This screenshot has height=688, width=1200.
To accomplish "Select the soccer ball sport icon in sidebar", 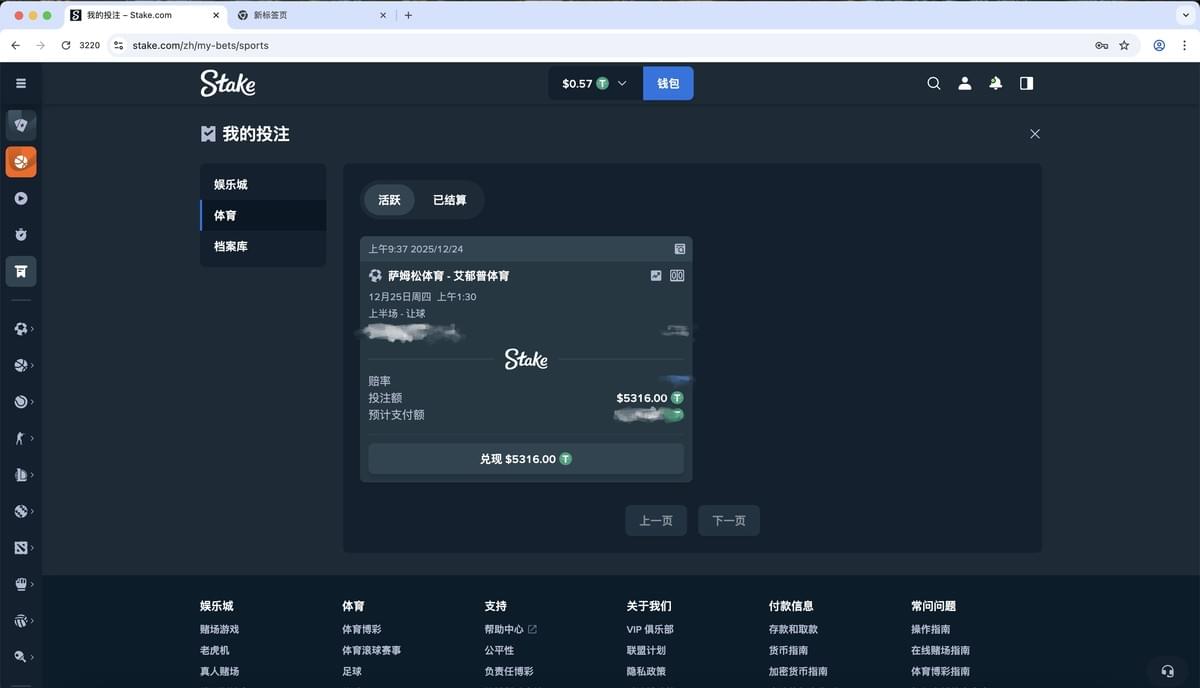I will point(21,329).
